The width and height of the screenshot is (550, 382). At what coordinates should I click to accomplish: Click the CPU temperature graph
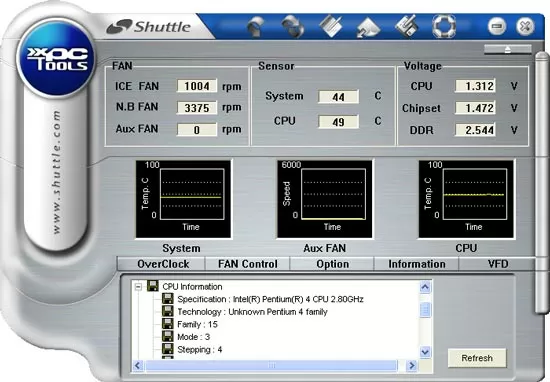[x=466, y=199]
